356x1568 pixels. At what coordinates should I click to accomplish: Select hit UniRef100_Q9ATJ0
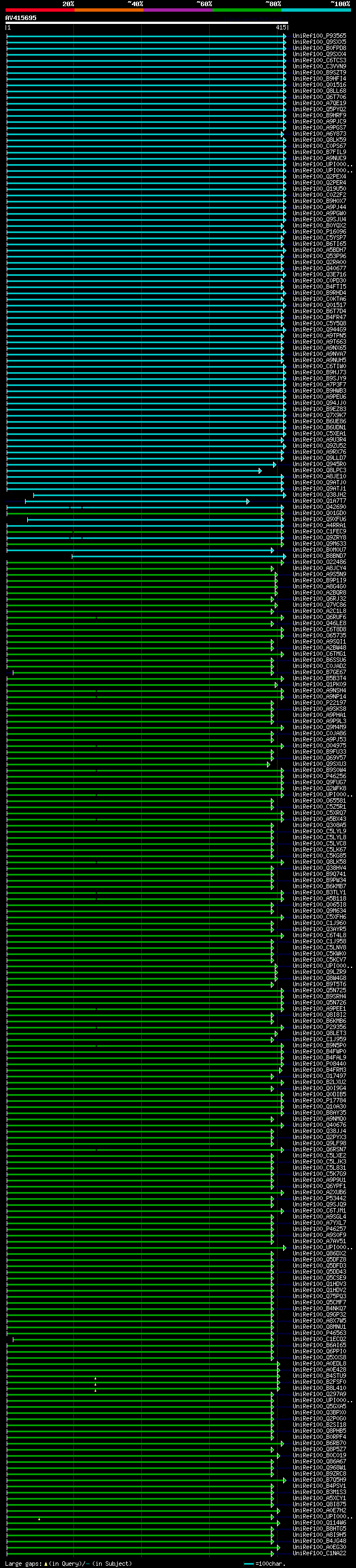[319, 483]
